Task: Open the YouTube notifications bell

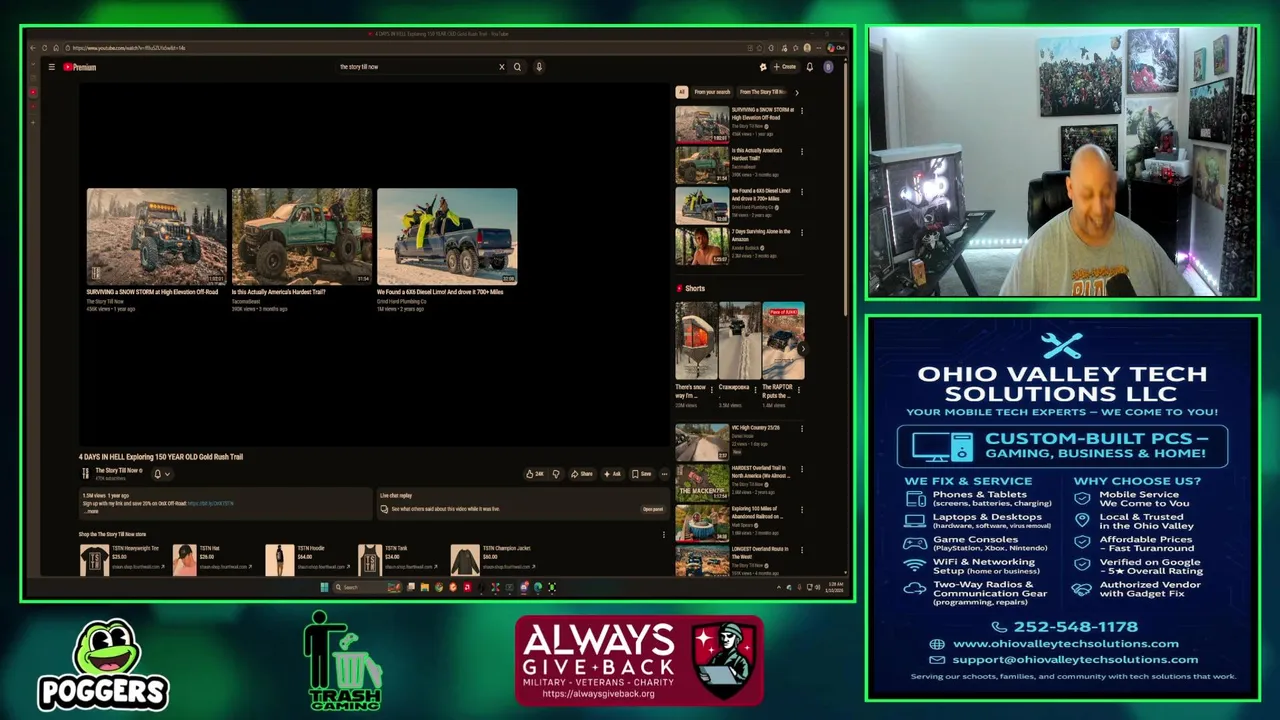Action: pos(809,67)
